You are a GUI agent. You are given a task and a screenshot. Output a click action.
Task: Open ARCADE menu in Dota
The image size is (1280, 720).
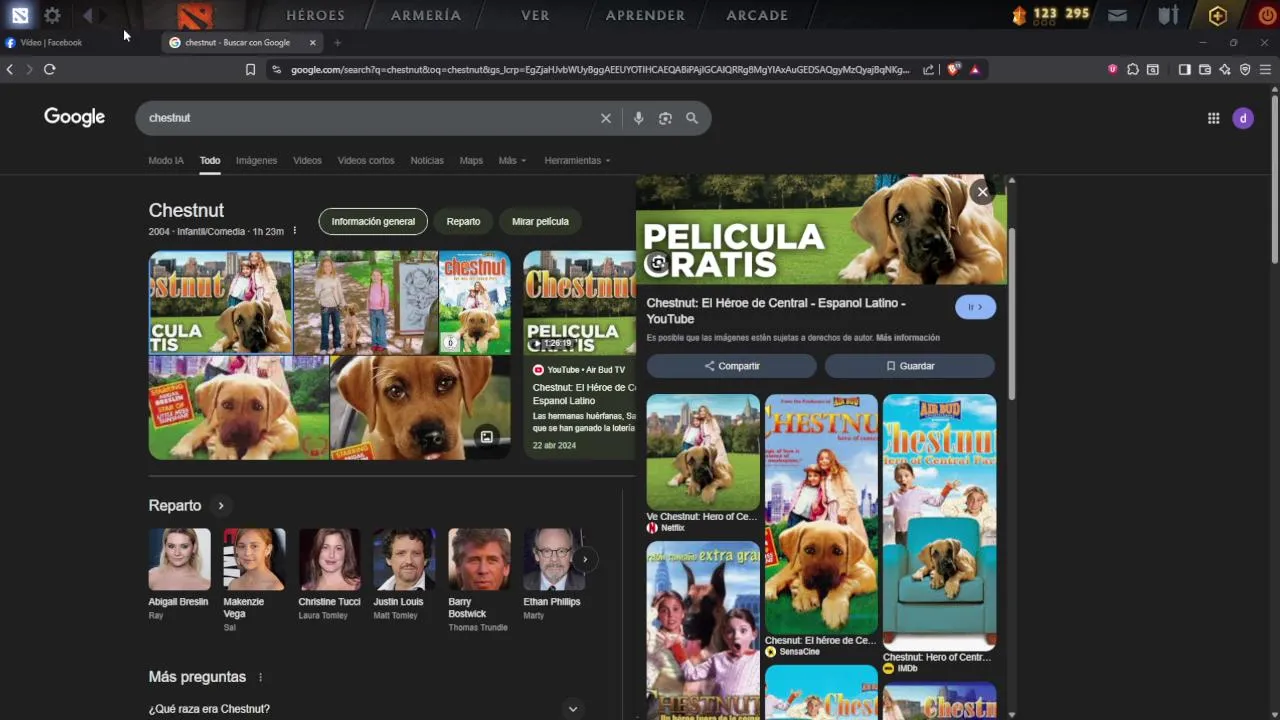757,15
